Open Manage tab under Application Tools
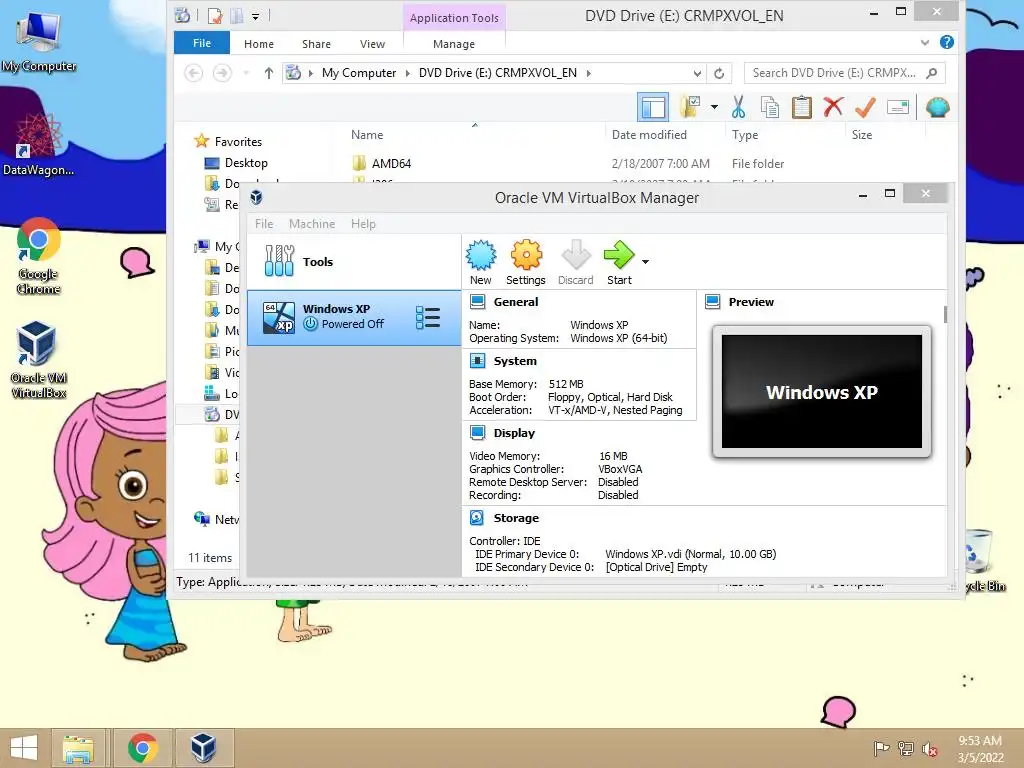Screen dimensions: 1024x768 point(454,44)
